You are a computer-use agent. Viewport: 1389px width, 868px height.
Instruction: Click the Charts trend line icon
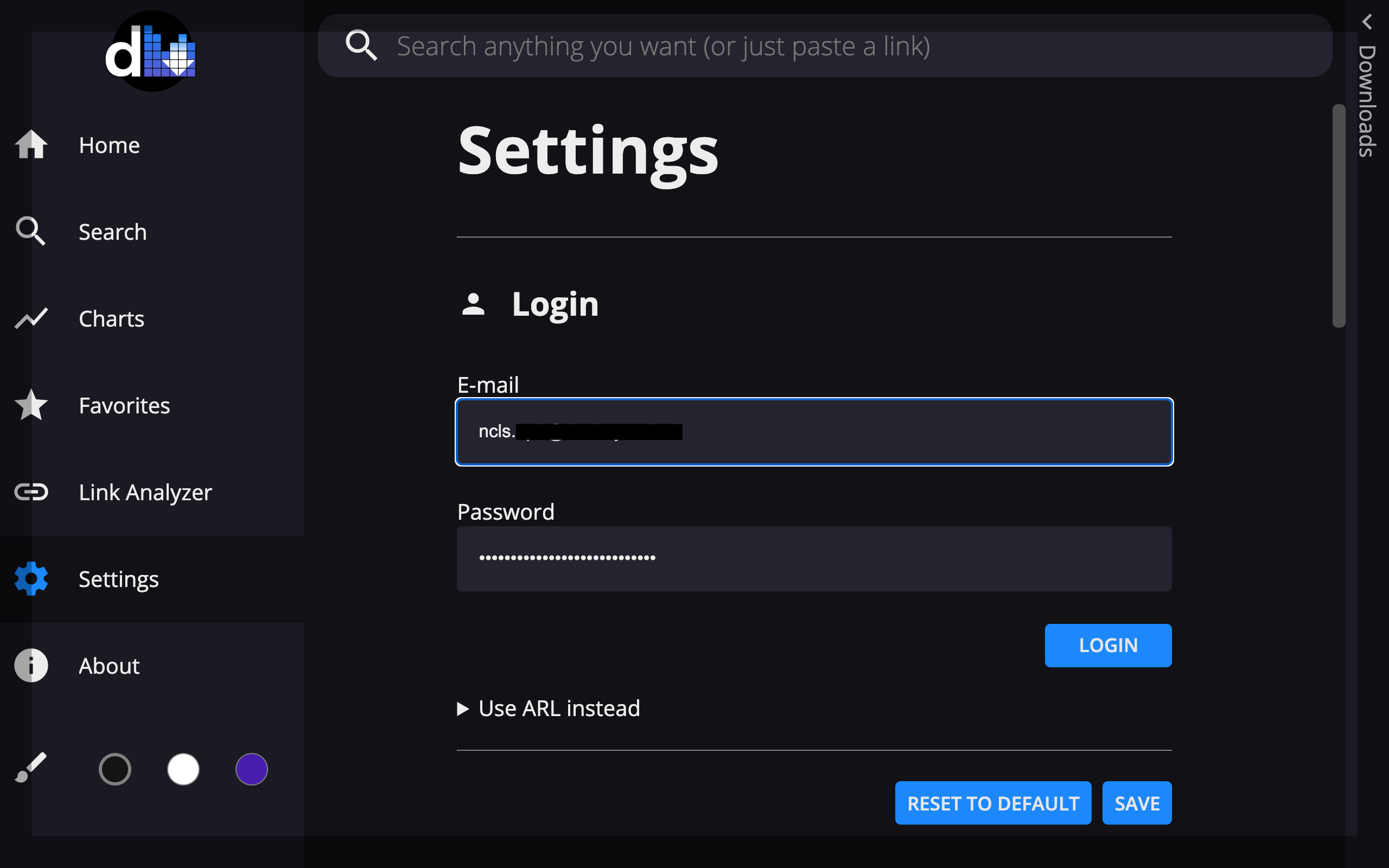pos(31,318)
